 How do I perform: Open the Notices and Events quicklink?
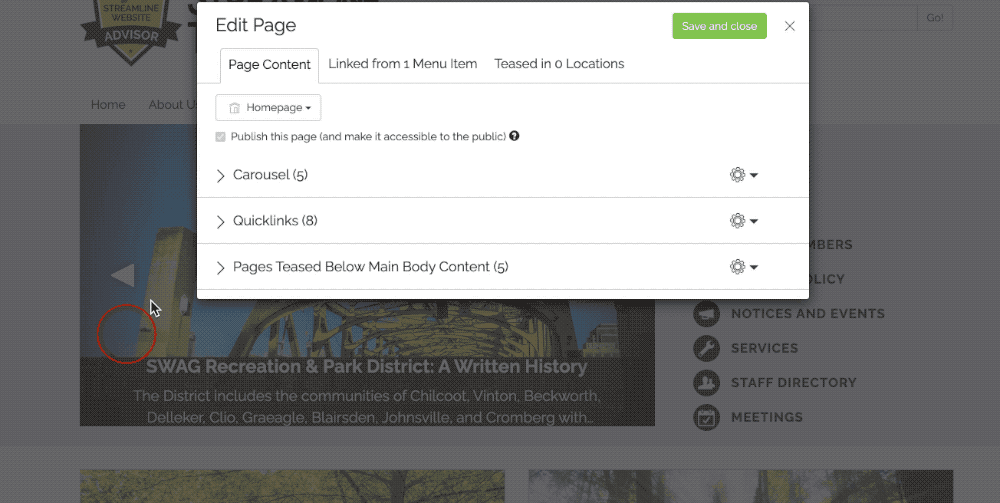click(x=807, y=314)
